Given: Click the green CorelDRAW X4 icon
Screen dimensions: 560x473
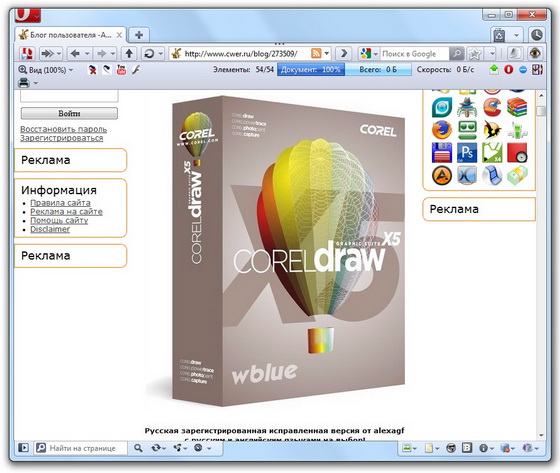Looking at the screenshot, I should 492,153.
